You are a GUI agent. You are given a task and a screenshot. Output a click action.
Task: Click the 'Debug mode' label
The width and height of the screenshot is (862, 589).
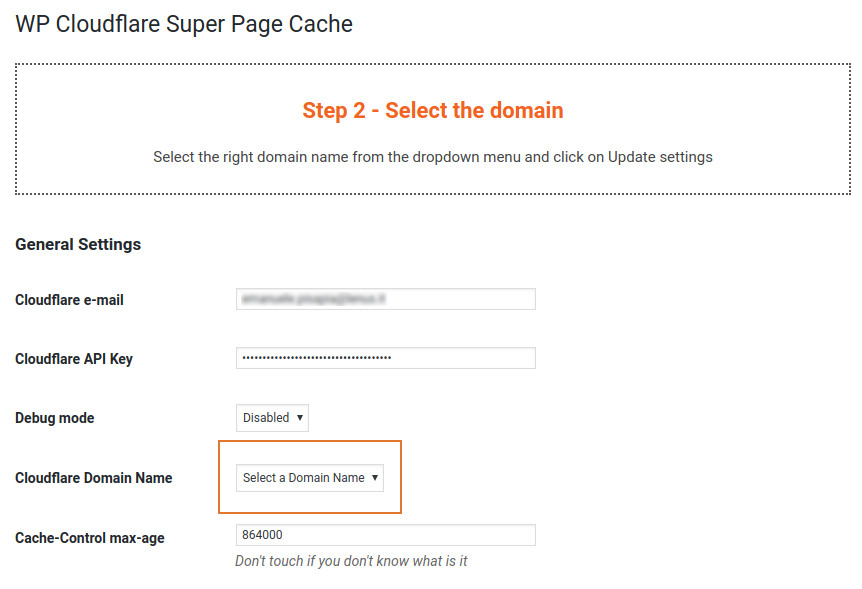coord(54,418)
